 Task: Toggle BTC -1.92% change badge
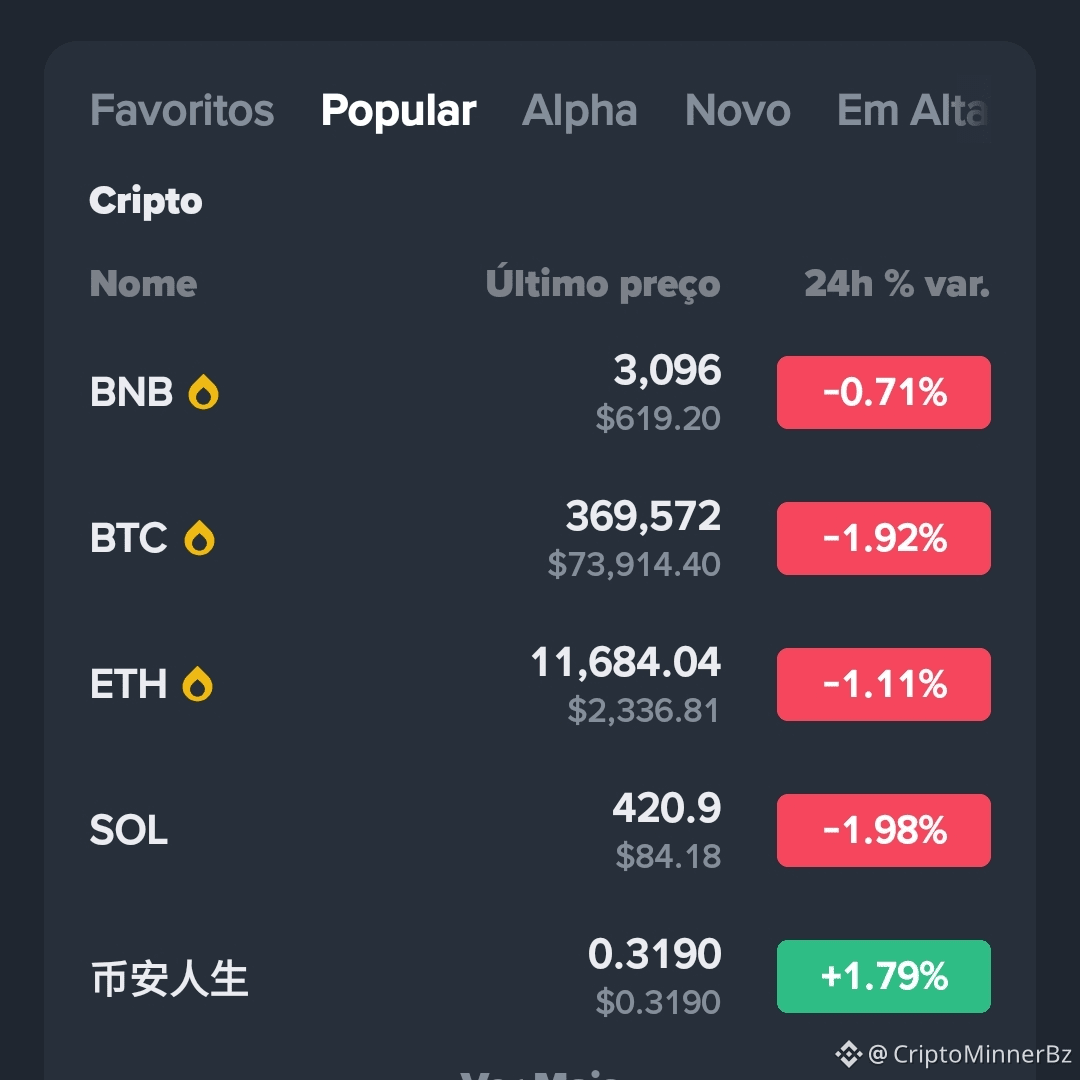click(884, 539)
